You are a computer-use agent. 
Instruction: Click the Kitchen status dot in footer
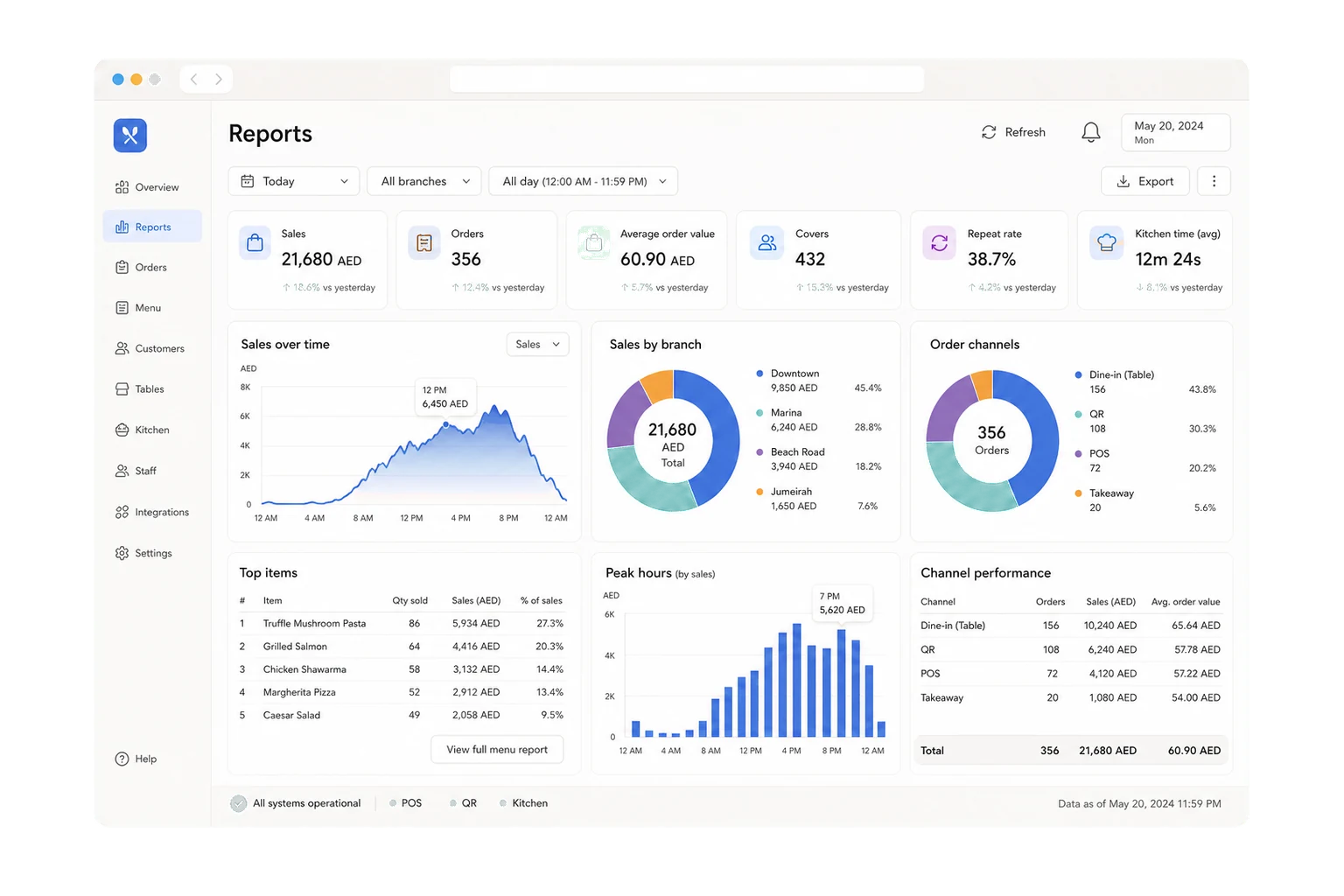(503, 803)
